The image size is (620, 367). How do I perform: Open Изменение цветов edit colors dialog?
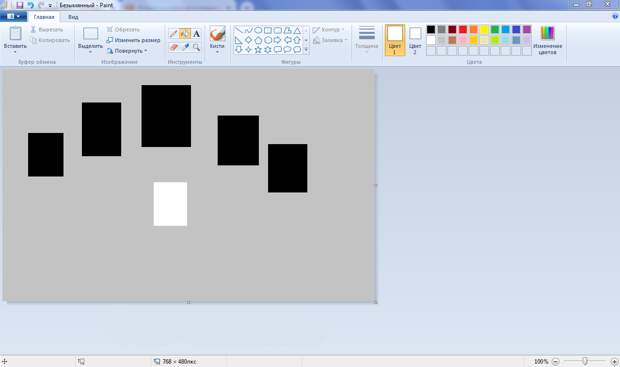[548, 40]
